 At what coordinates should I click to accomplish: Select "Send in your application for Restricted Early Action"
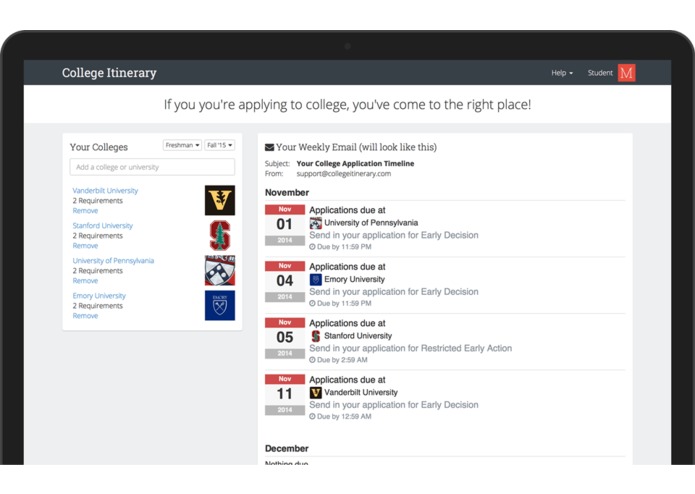(410, 348)
